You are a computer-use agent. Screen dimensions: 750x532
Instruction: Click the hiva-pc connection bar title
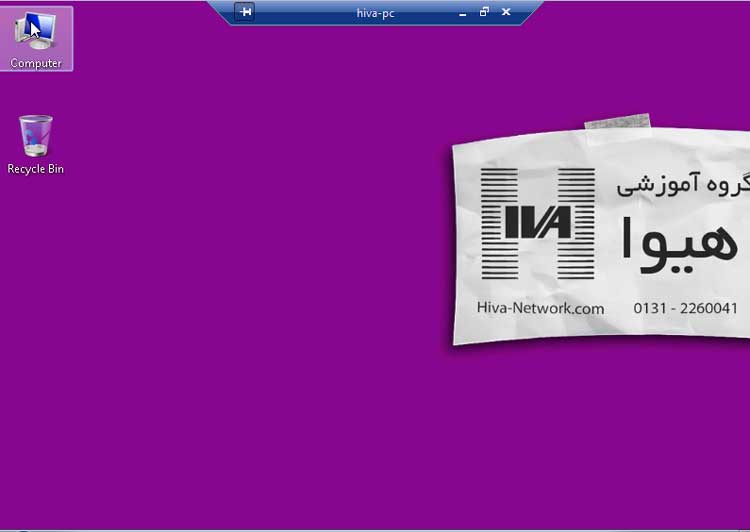coord(375,13)
